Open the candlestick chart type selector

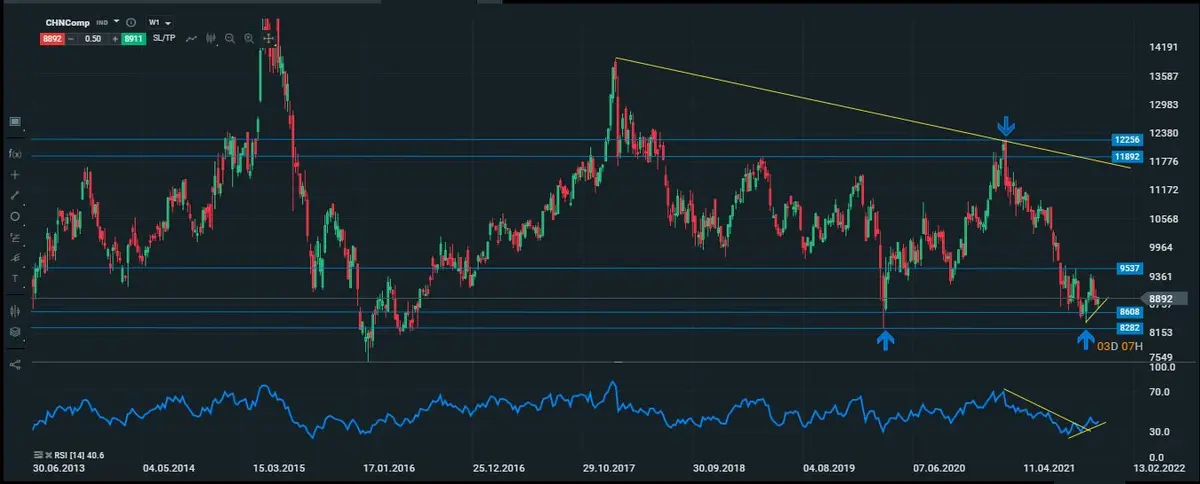tap(211, 39)
